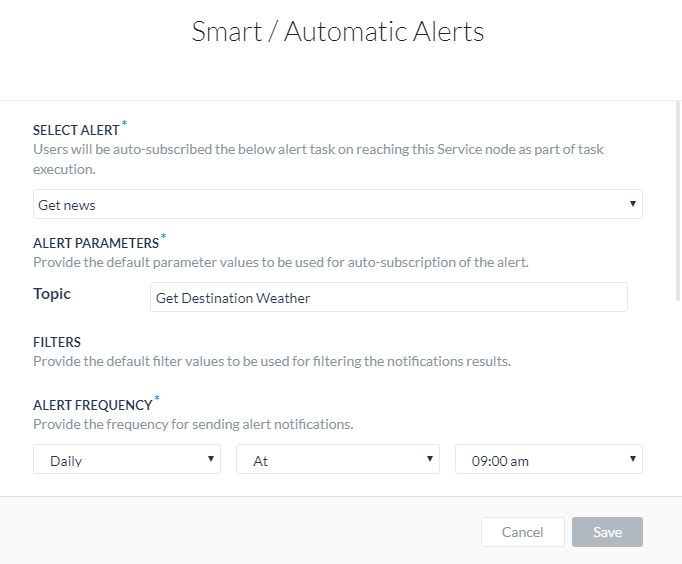This screenshot has height=564, width=682.
Task: Click the Save button
Action: click(607, 532)
